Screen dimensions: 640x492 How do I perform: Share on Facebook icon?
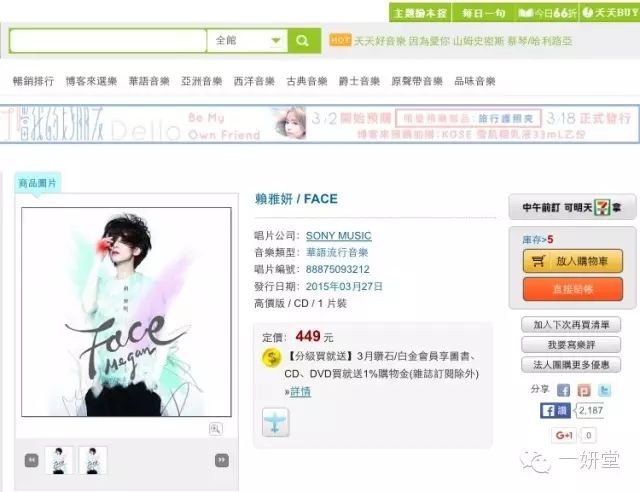(x=563, y=390)
